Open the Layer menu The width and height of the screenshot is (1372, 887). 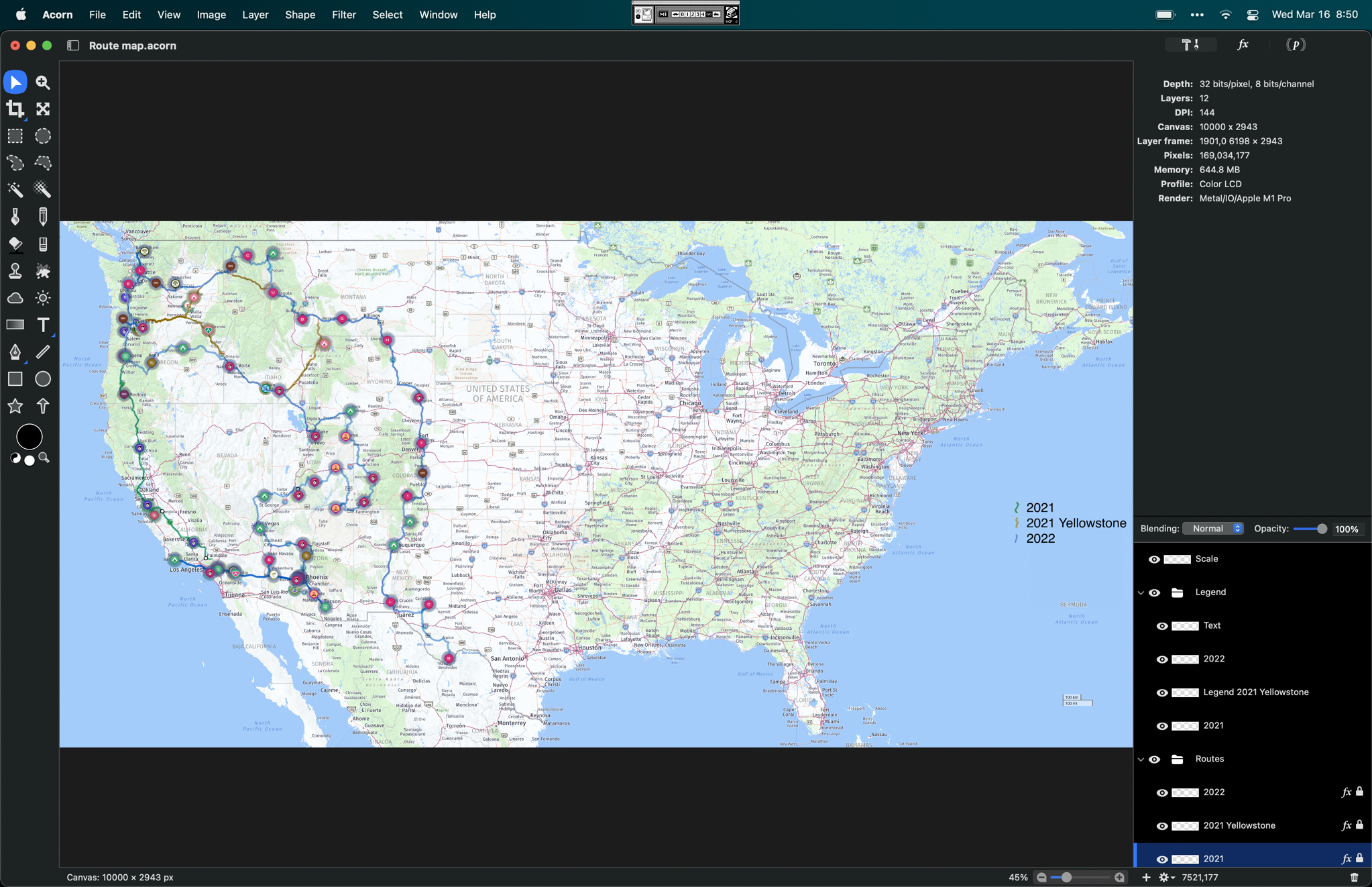coord(255,15)
